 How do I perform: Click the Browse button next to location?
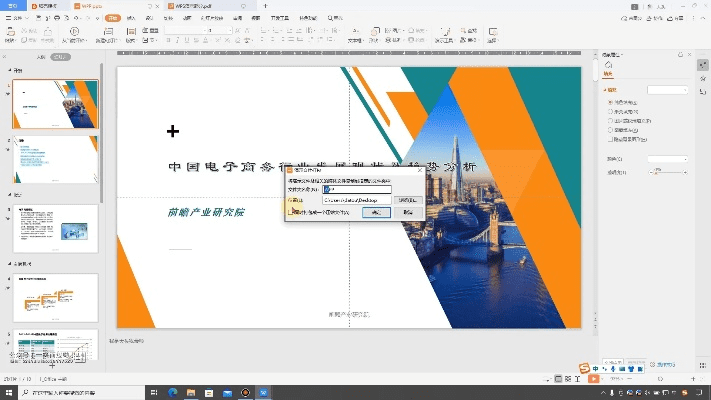pos(405,200)
